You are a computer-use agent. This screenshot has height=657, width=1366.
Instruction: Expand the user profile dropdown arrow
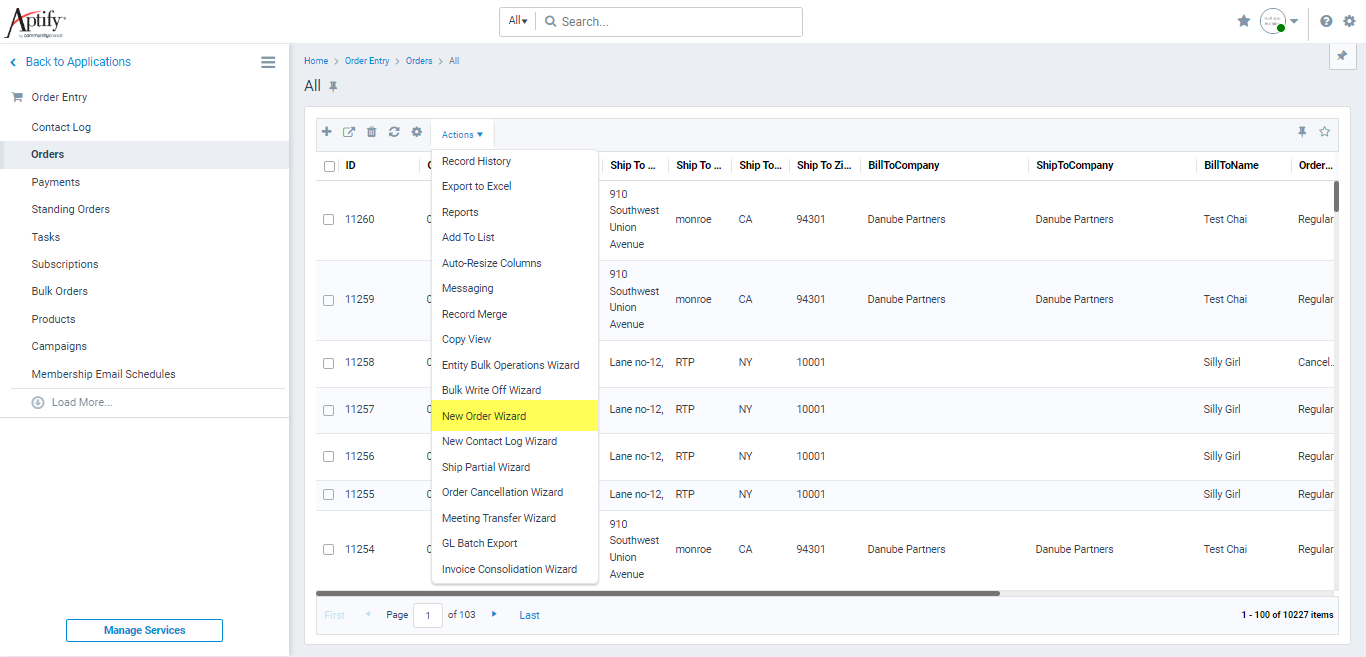click(1294, 21)
